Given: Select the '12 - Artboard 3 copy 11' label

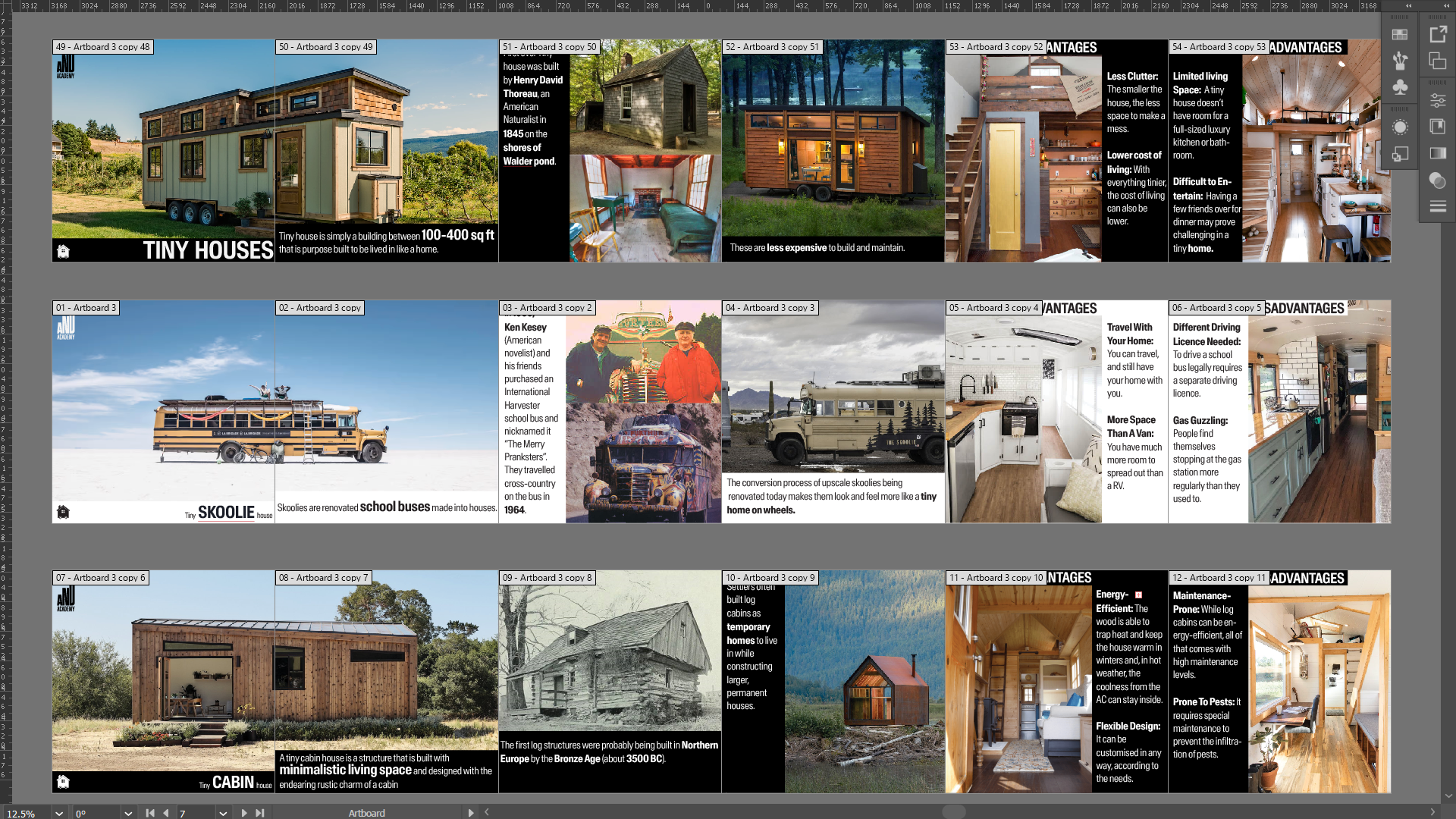Looking at the screenshot, I should pyautogui.click(x=1219, y=578).
